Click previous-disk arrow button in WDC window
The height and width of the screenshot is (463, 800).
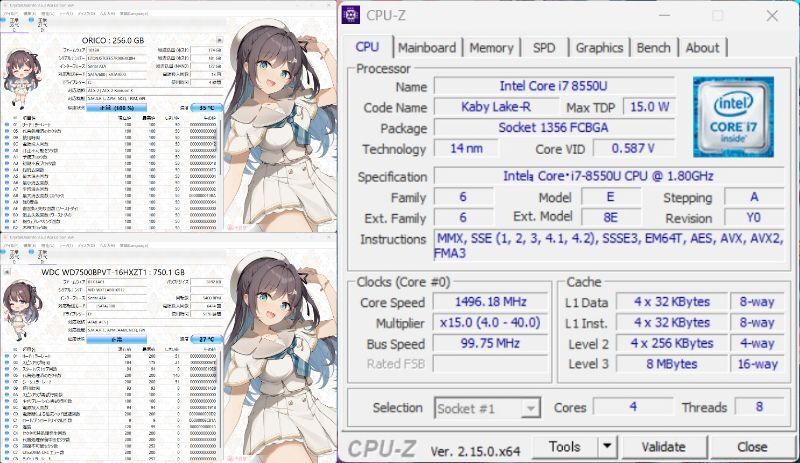coord(7,272)
